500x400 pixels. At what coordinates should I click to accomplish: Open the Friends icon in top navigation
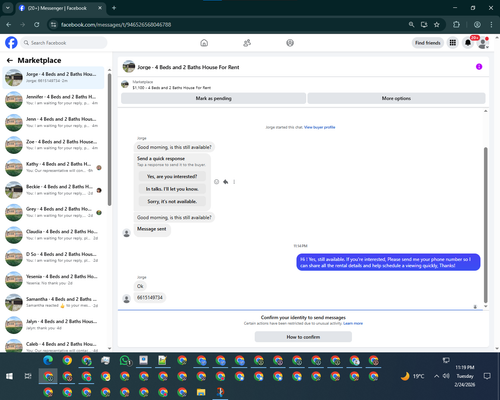pyautogui.click(x=247, y=43)
